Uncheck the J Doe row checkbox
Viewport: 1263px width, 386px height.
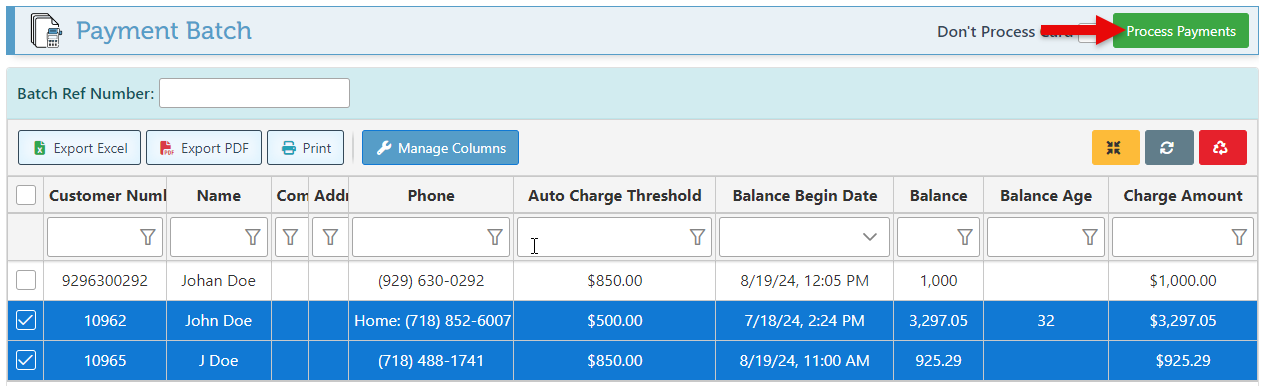(27, 360)
